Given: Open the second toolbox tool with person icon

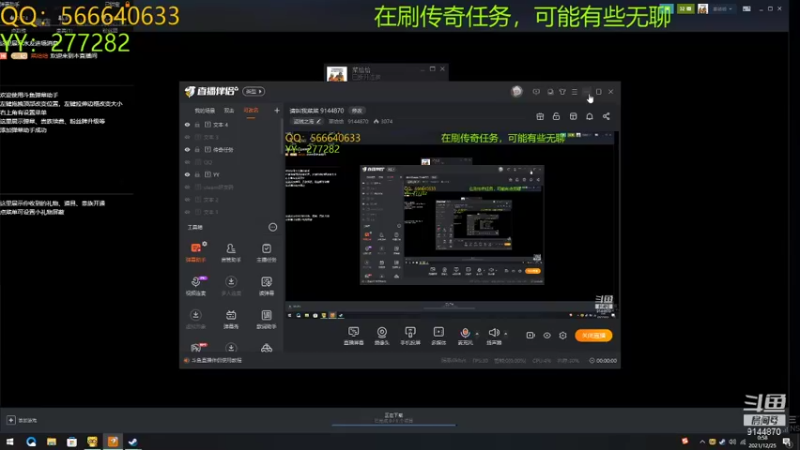Looking at the screenshot, I should [231, 252].
